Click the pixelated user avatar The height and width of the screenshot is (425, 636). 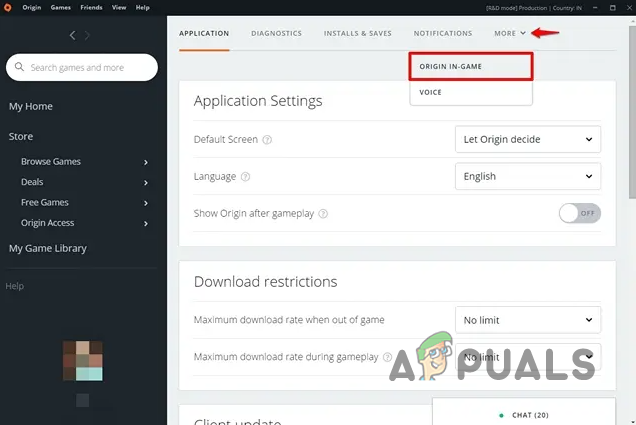point(83,361)
